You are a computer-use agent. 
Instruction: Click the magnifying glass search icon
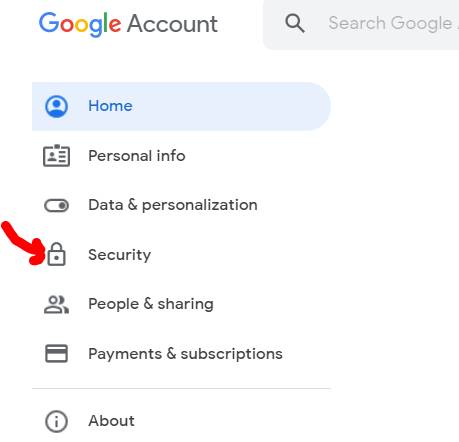295,23
